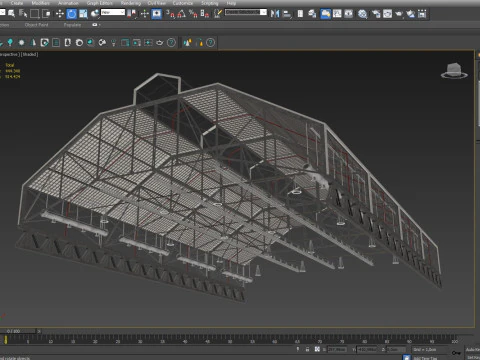Toggle Angle Snap on the toolbar
The height and width of the screenshot is (360, 480).
[182, 14]
